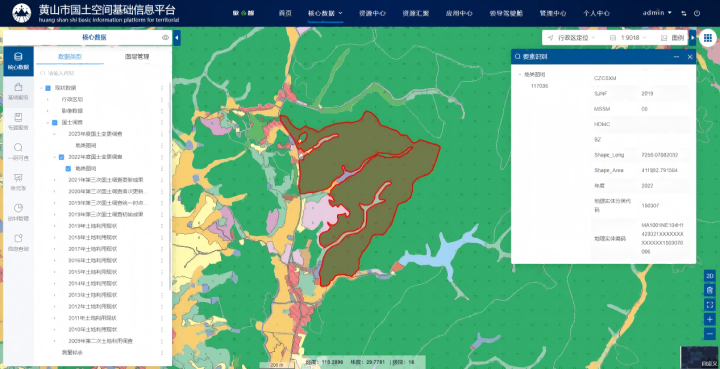Open the 专题服务 sidebar icon

18,117
